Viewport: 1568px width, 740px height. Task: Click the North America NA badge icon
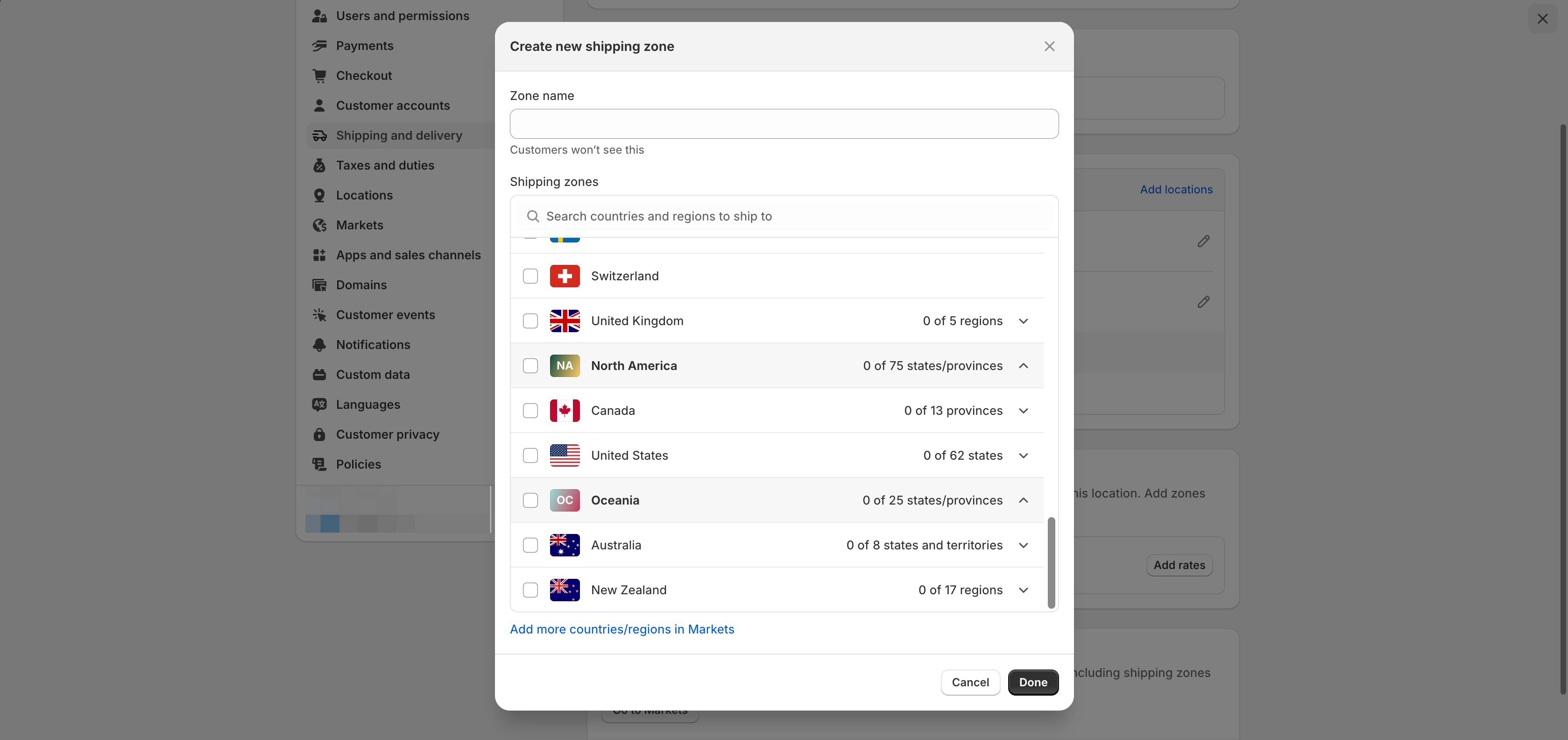coord(564,365)
